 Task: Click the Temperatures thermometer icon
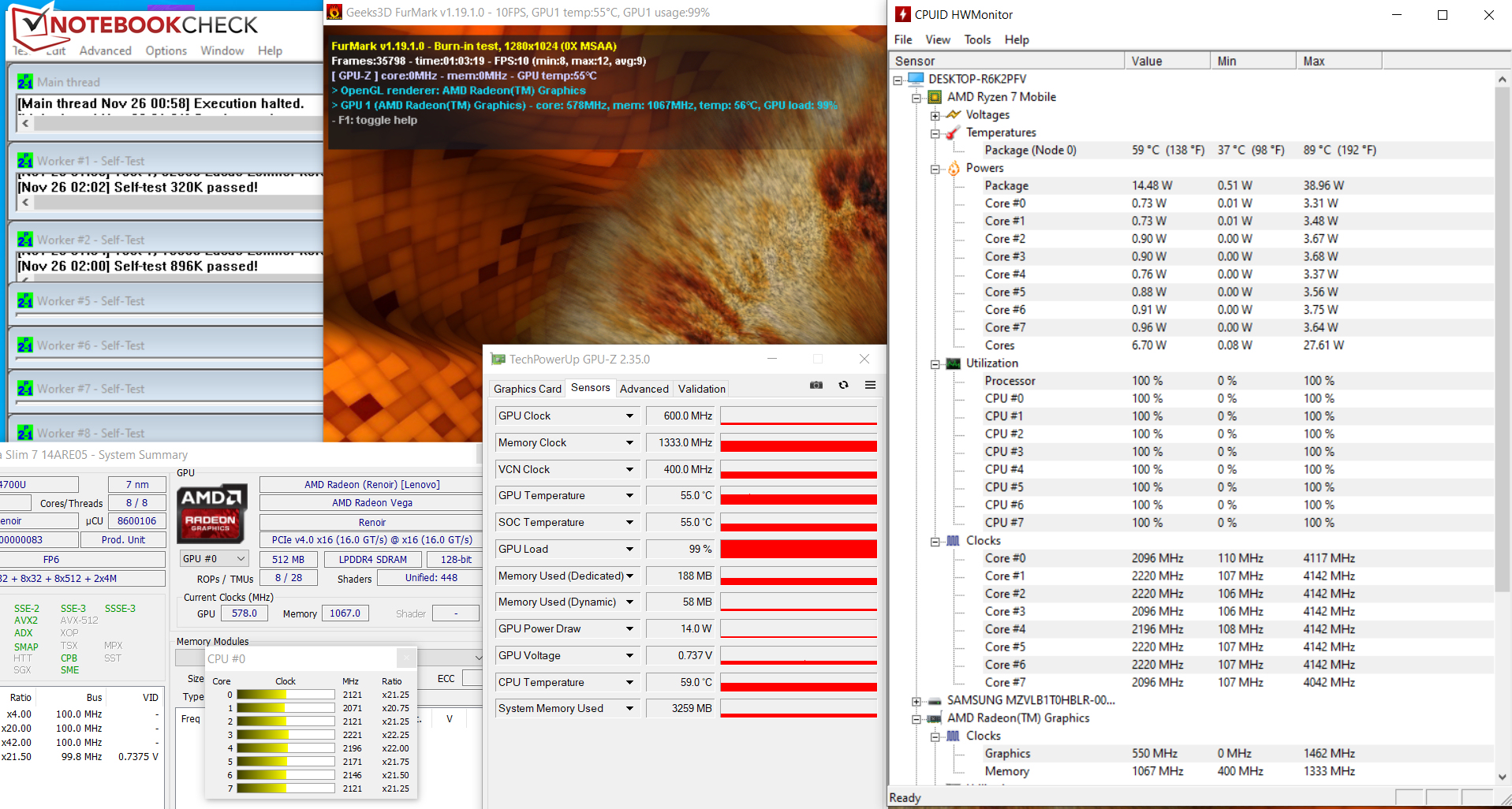click(x=954, y=132)
